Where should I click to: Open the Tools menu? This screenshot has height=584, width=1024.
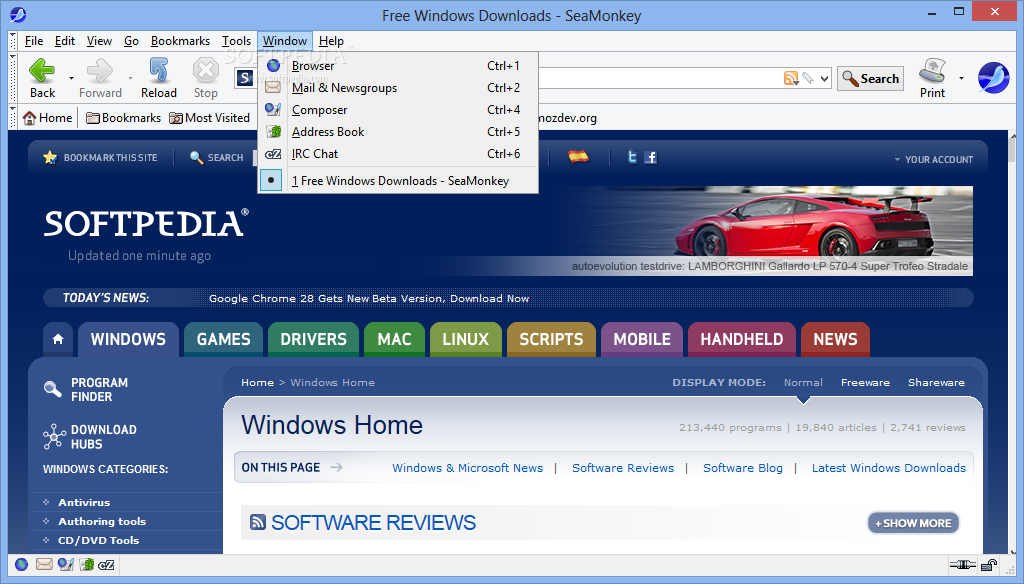(x=236, y=41)
